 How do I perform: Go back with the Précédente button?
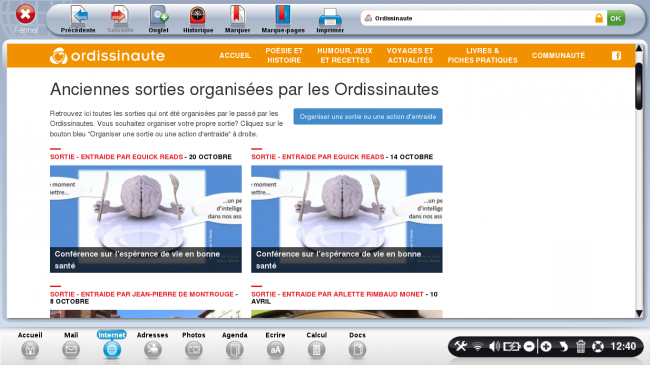click(78, 19)
